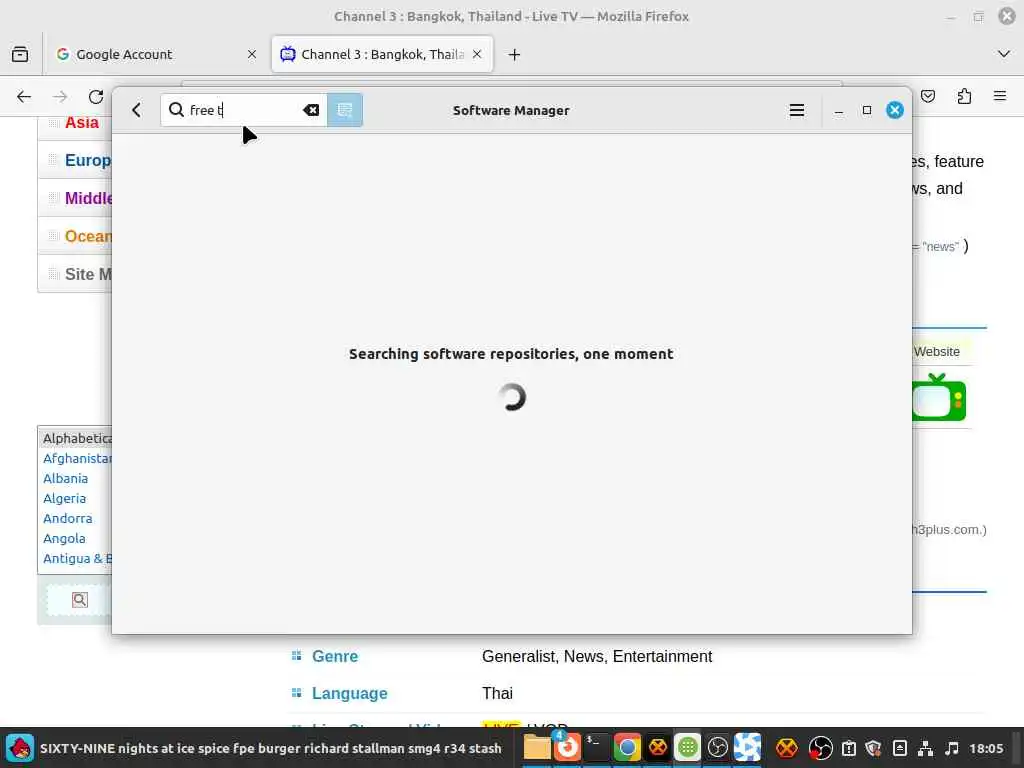
Task: Open Firefox recent browsing view icon
Action: (20, 54)
